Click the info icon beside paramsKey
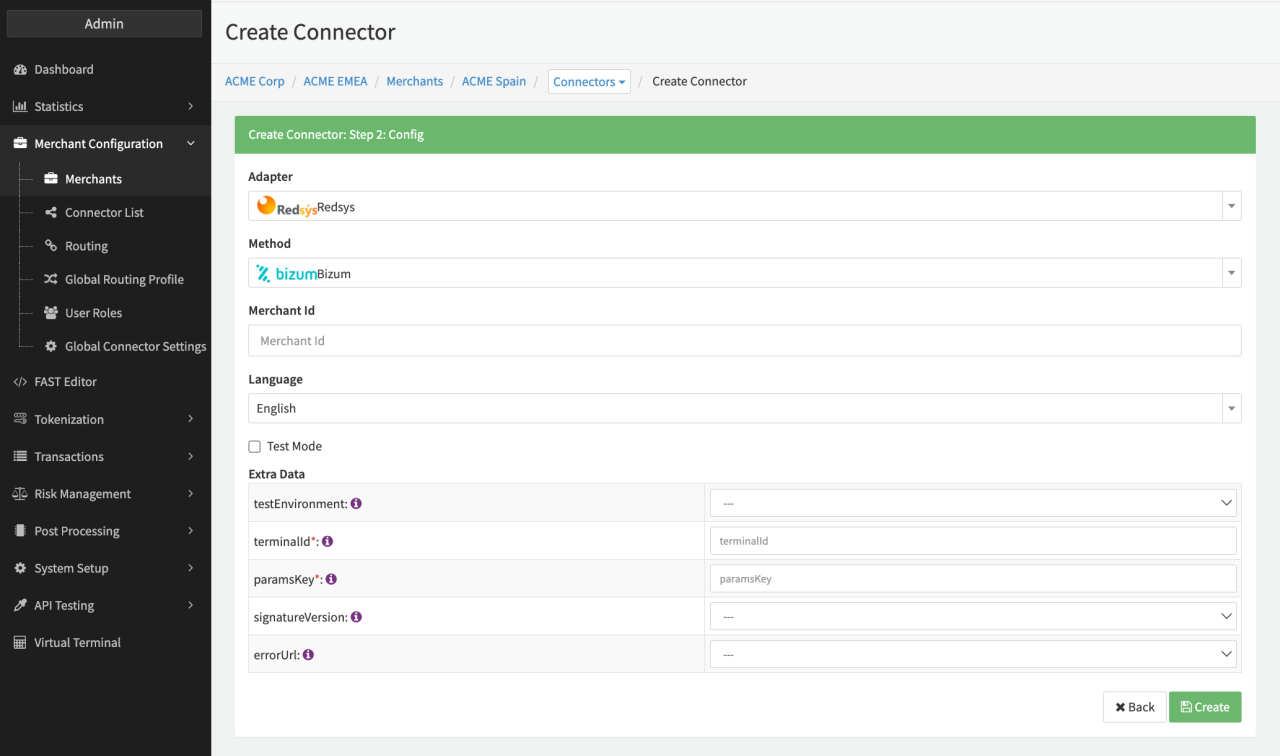This screenshot has width=1280, height=756. 331,579
